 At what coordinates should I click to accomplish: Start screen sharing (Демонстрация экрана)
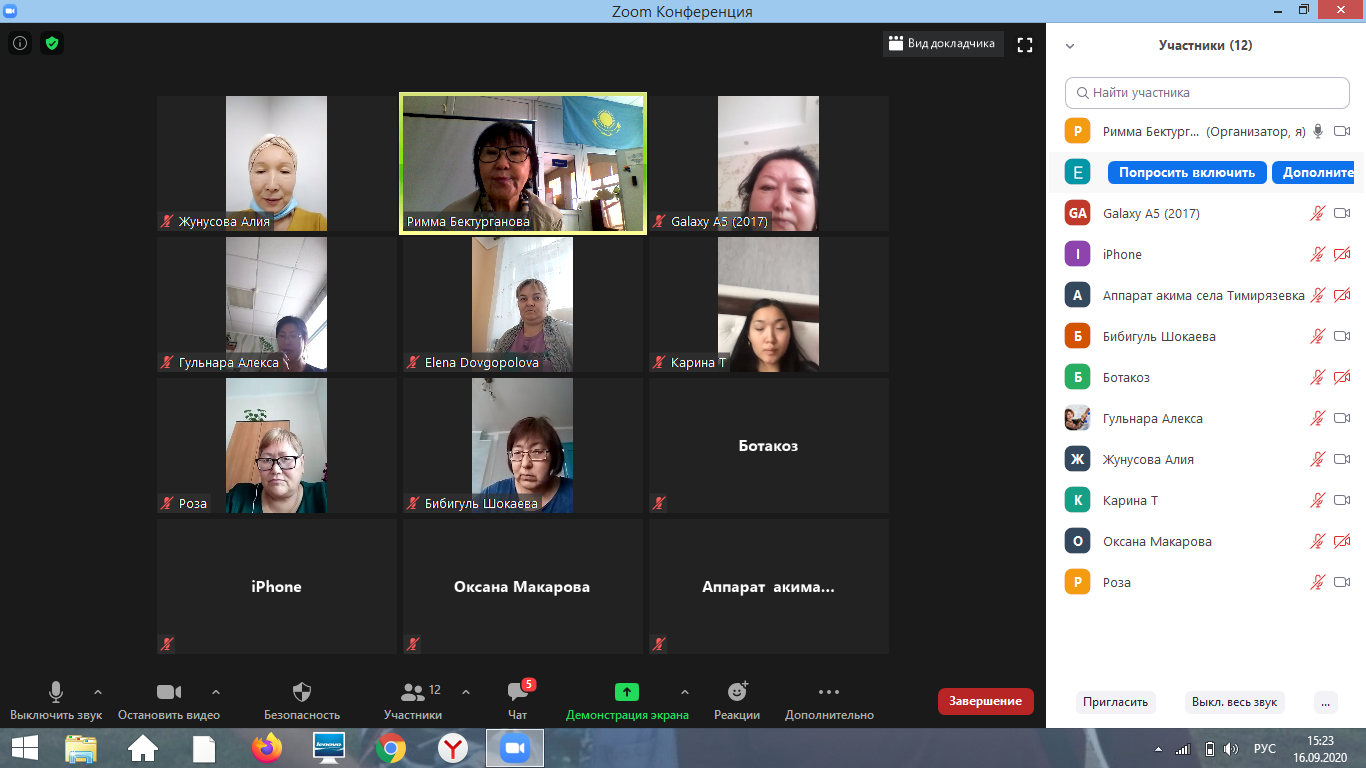click(x=626, y=692)
